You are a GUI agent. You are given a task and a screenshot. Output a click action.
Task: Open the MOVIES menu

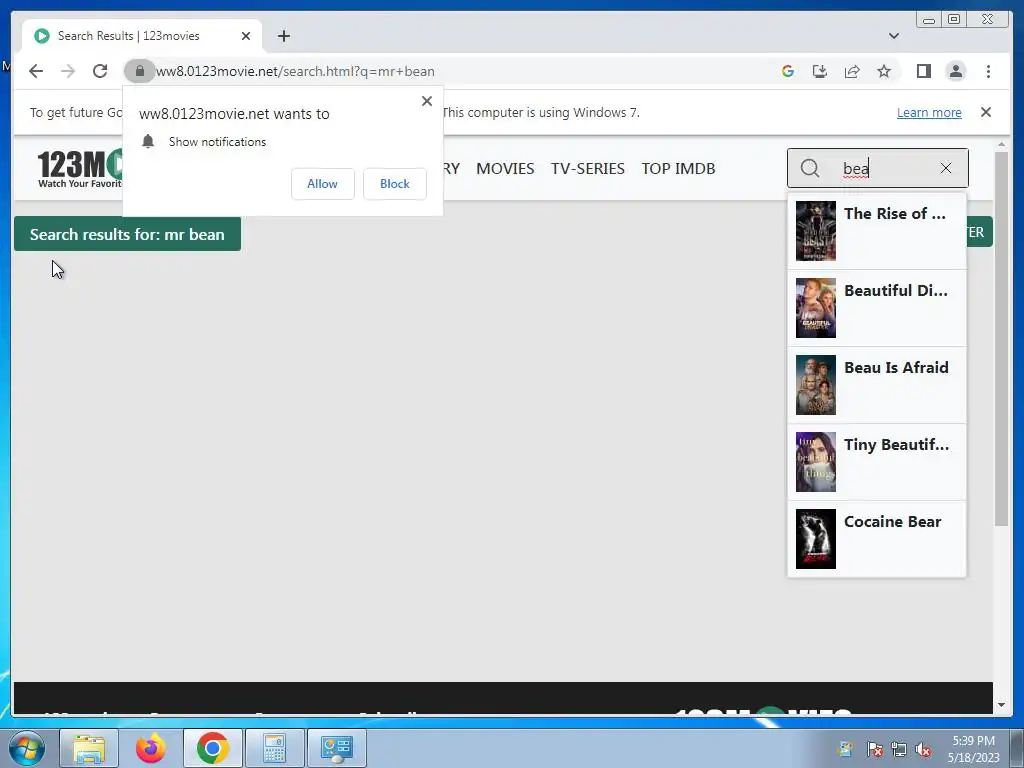click(x=505, y=168)
